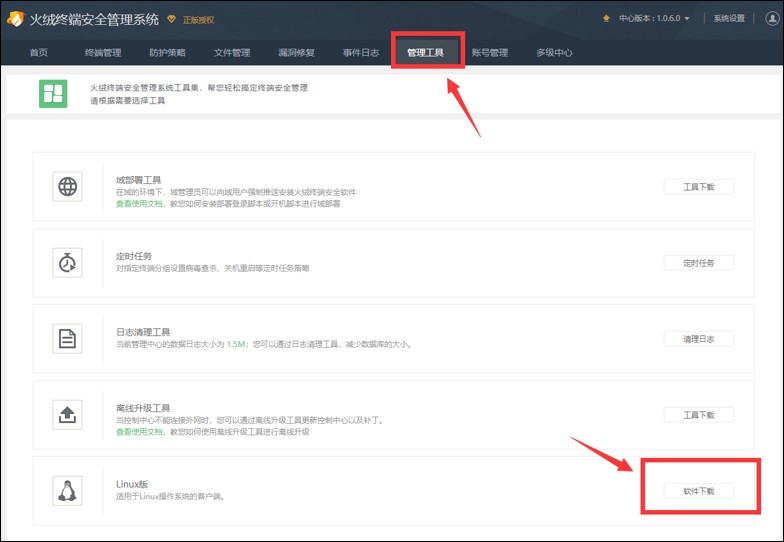
Task: Open 查看使用文档 link under 离线升级工具
Action: [x=140, y=432]
